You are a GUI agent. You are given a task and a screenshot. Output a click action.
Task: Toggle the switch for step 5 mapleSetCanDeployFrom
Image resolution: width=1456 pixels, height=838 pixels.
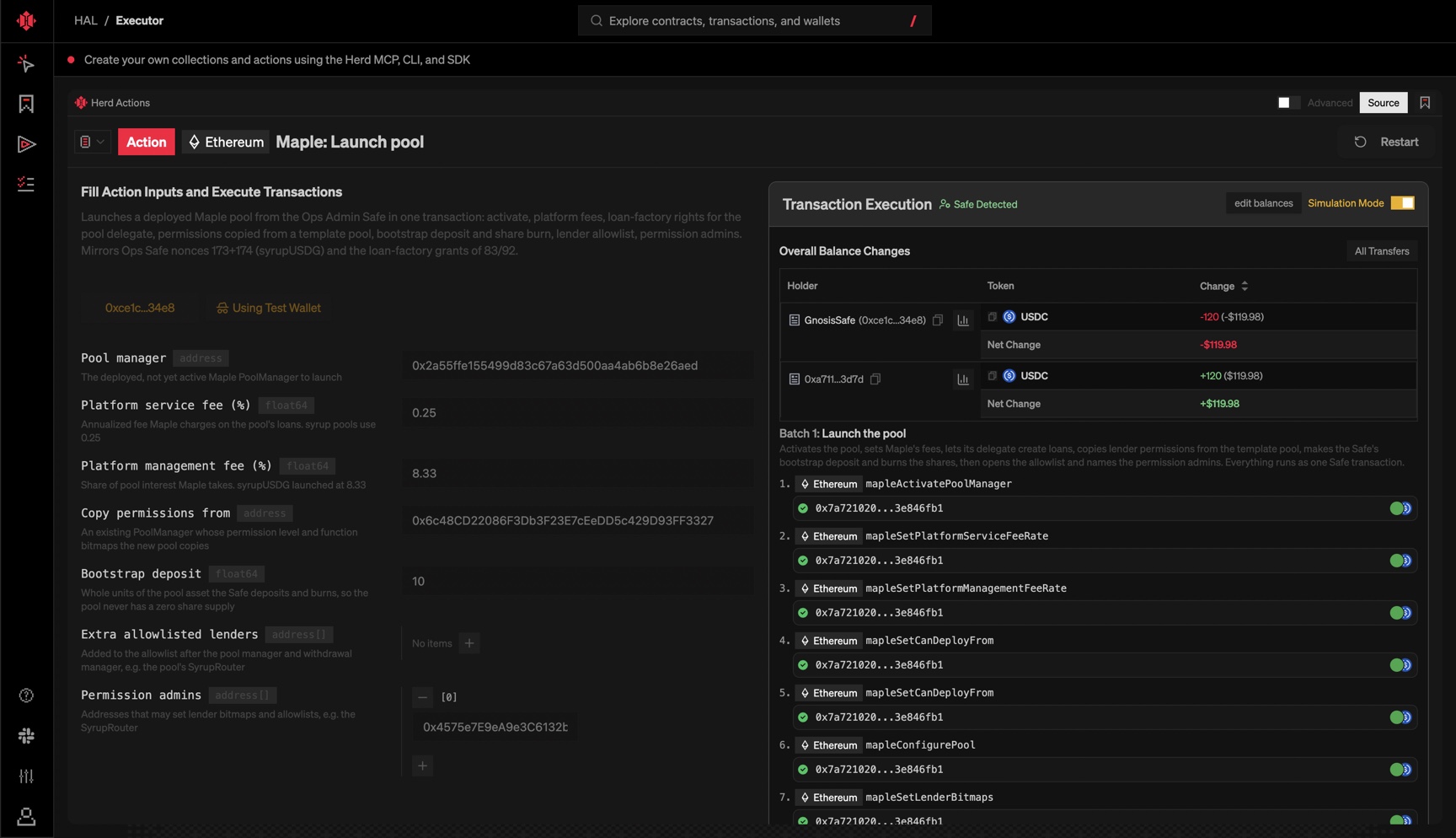(x=1400, y=717)
